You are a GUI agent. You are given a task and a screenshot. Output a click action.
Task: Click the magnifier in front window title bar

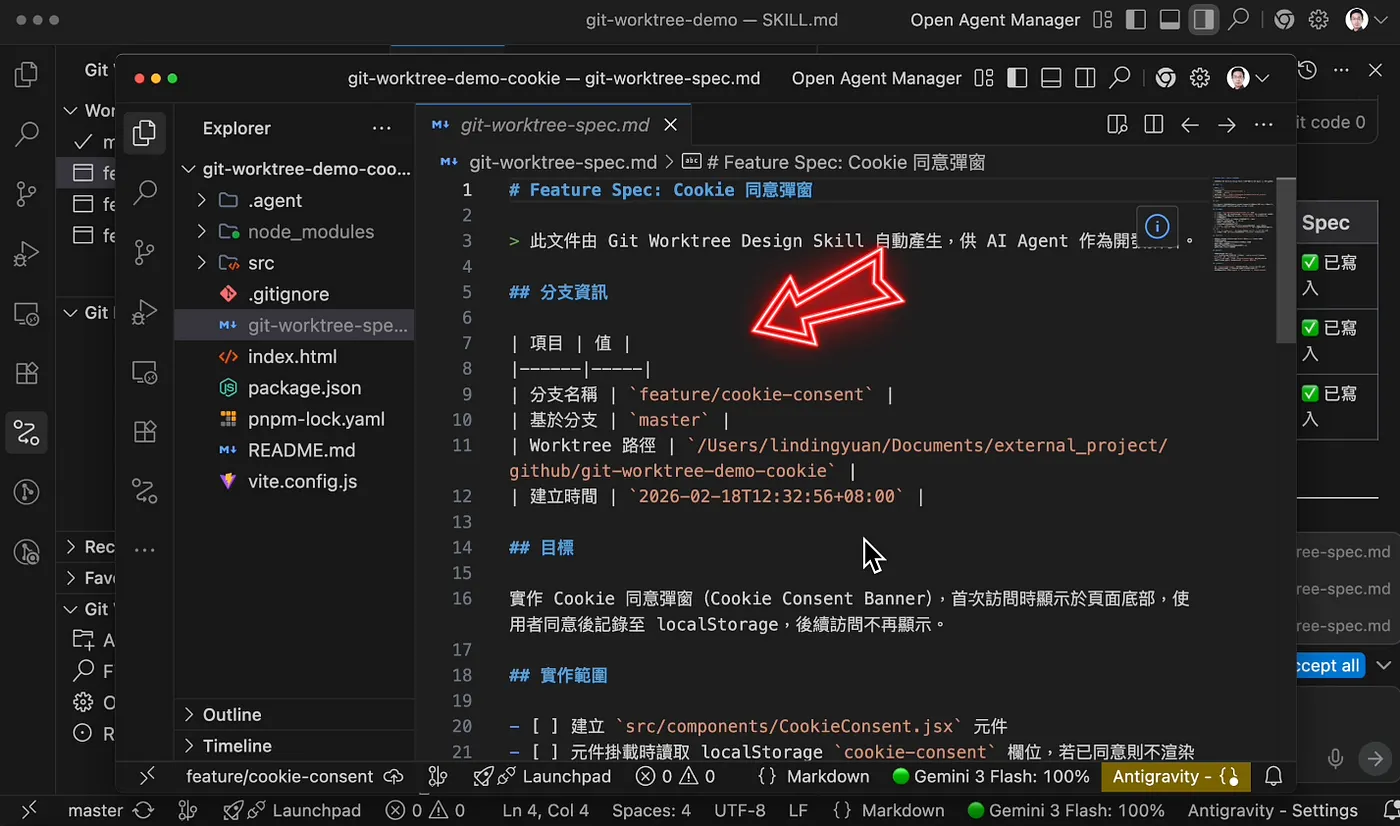(x=1120, y=78)
